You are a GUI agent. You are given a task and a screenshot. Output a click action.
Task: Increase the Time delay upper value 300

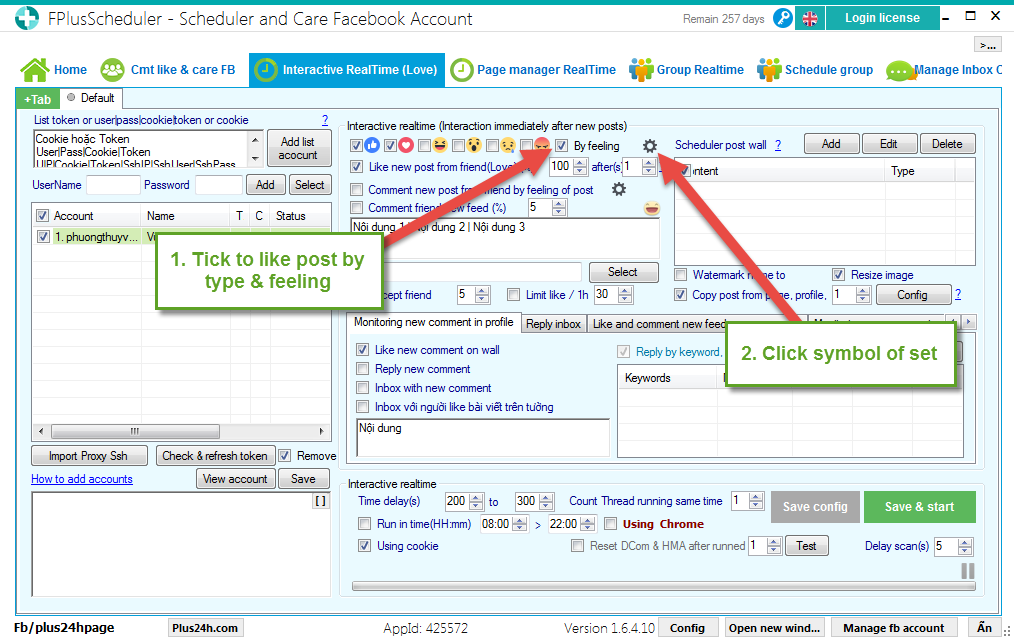pyautogui.click(x=546, y=497)
